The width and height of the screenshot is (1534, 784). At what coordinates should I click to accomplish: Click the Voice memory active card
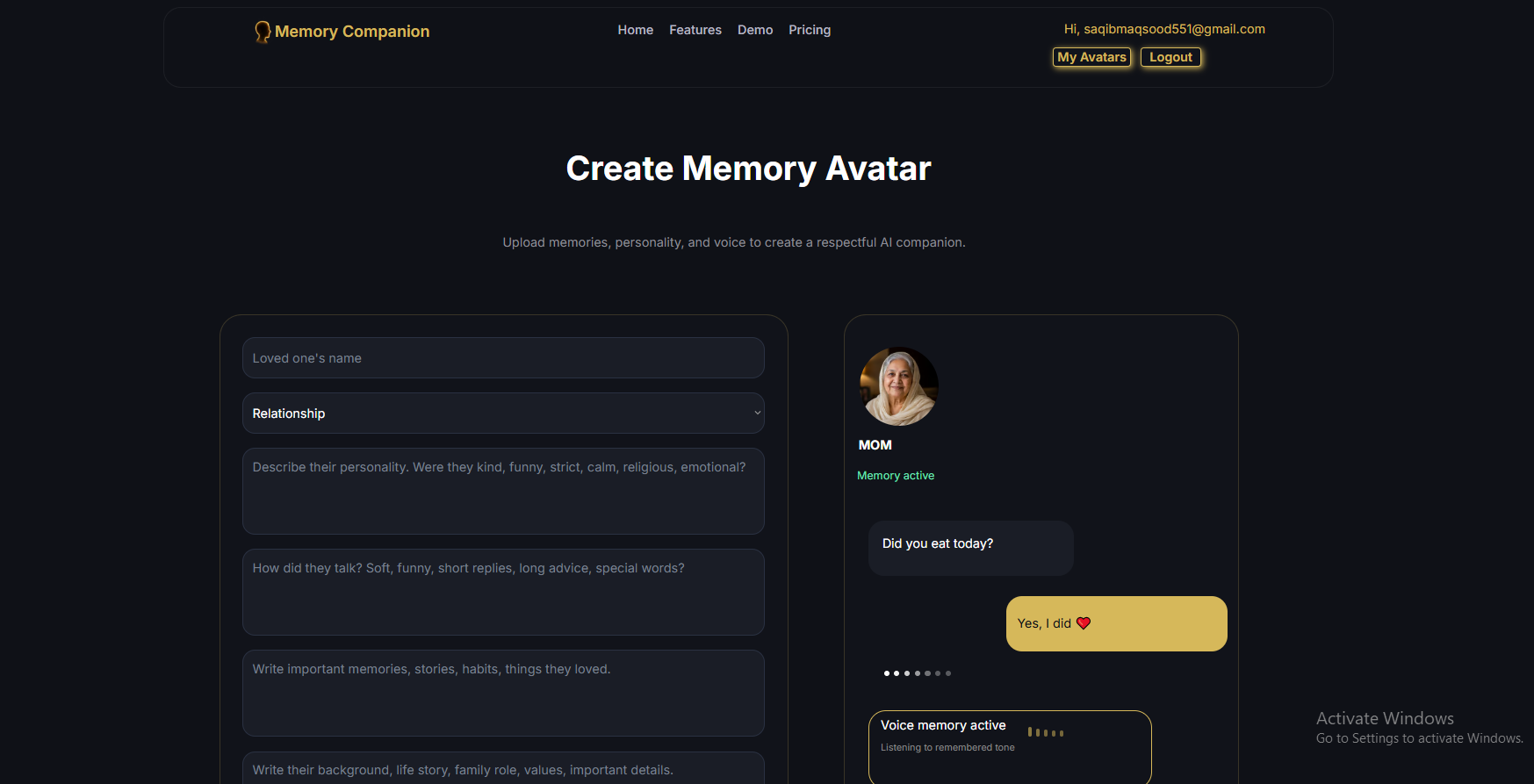pyautogui.click(x=1010, y=747)
